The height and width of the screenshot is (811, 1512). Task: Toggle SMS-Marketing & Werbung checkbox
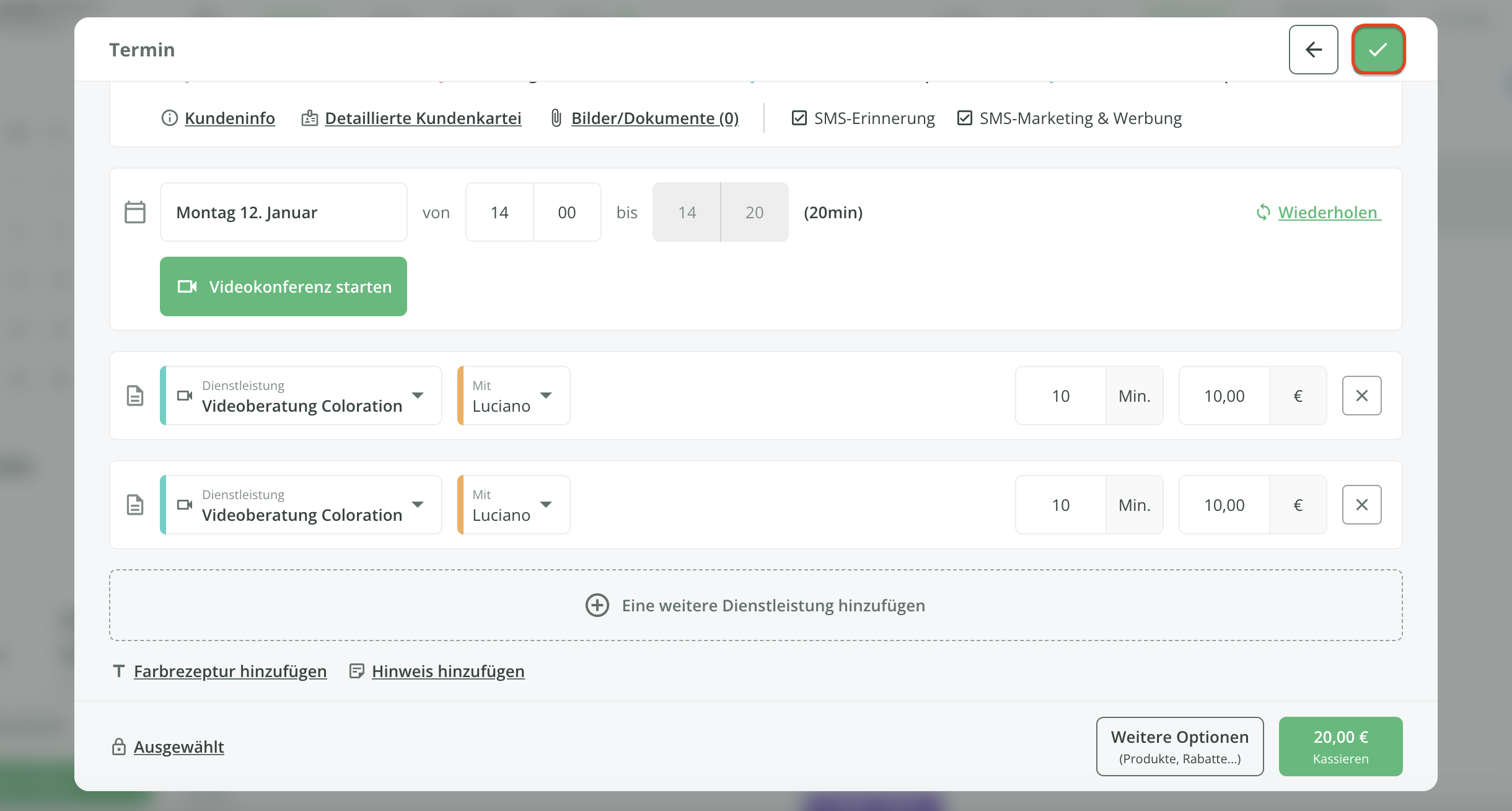point(965,118)
